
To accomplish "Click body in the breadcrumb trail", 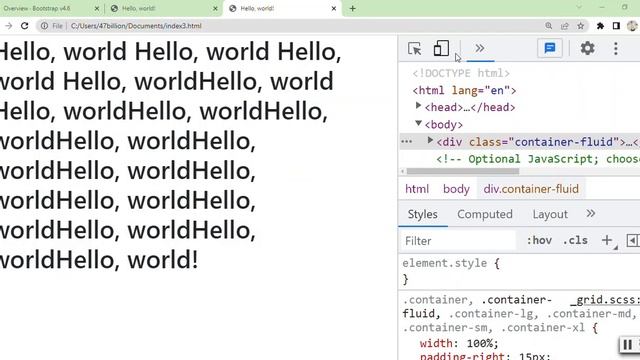I will pyautogui.click(x=456, y=189).
